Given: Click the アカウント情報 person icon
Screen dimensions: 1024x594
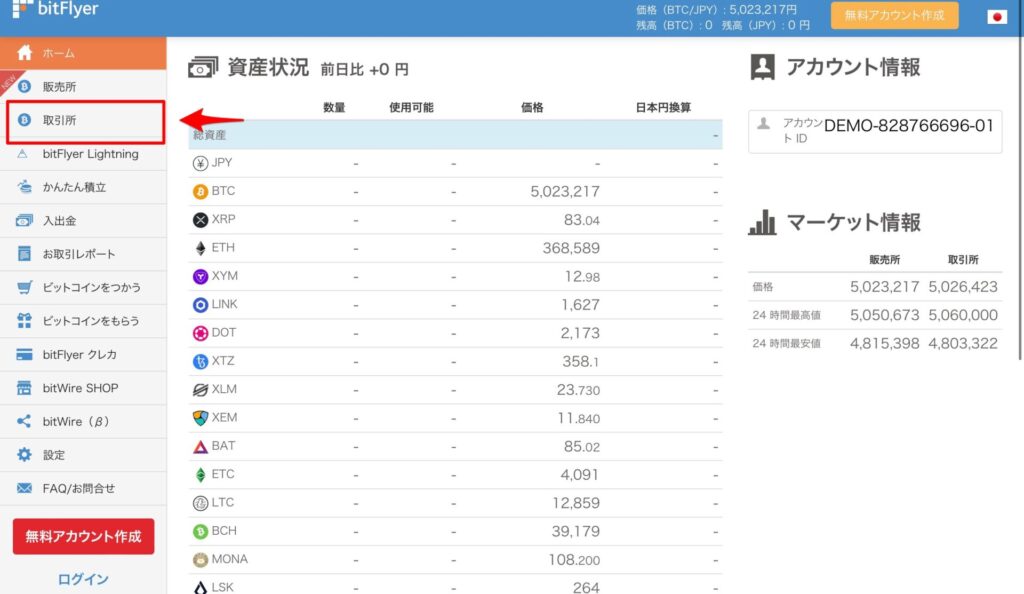Looking at the screenshot, I should pos(763,67).
